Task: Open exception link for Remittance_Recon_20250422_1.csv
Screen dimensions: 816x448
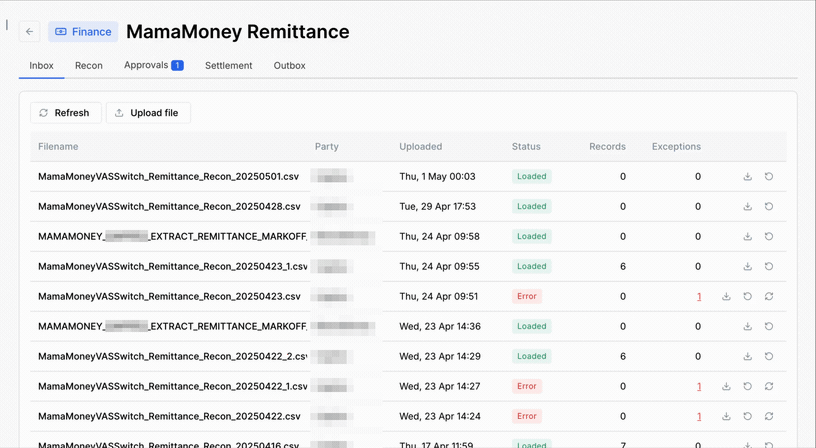Action: [x=699, y=386]
